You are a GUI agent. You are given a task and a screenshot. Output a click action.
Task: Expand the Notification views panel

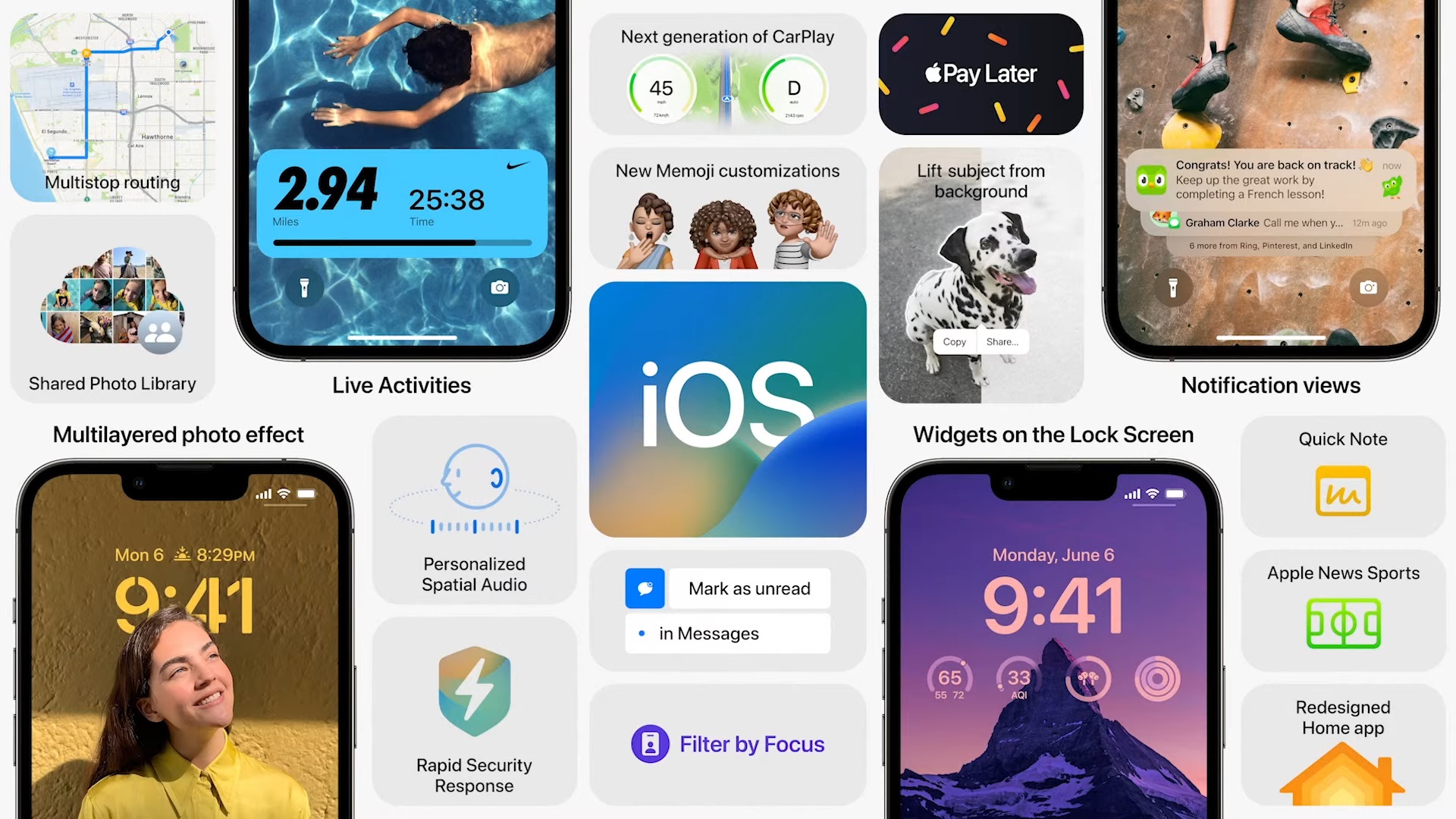click(1270, 200)
